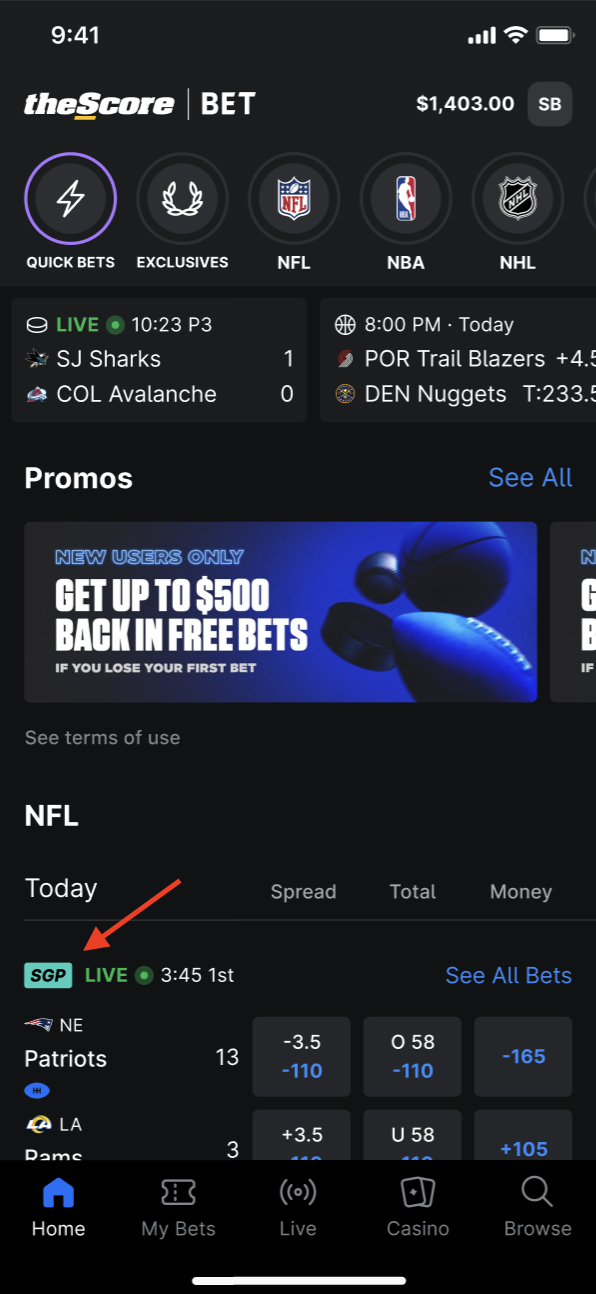Viewport: 596px width, 1294px height.
Task: Select Patriots -165 moneyline bet
Action: coord(523,1057)
